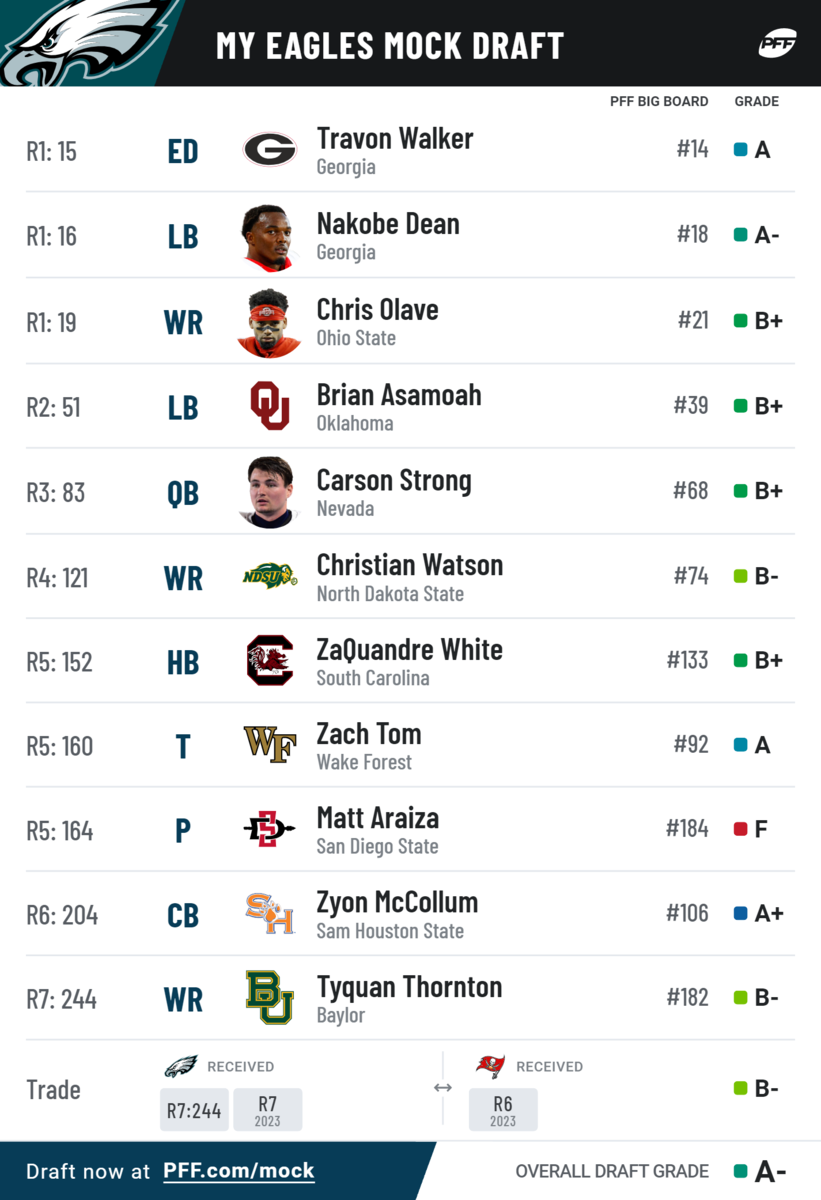
Task: Click the Wake Forest logo
Action: click(269, 745)
